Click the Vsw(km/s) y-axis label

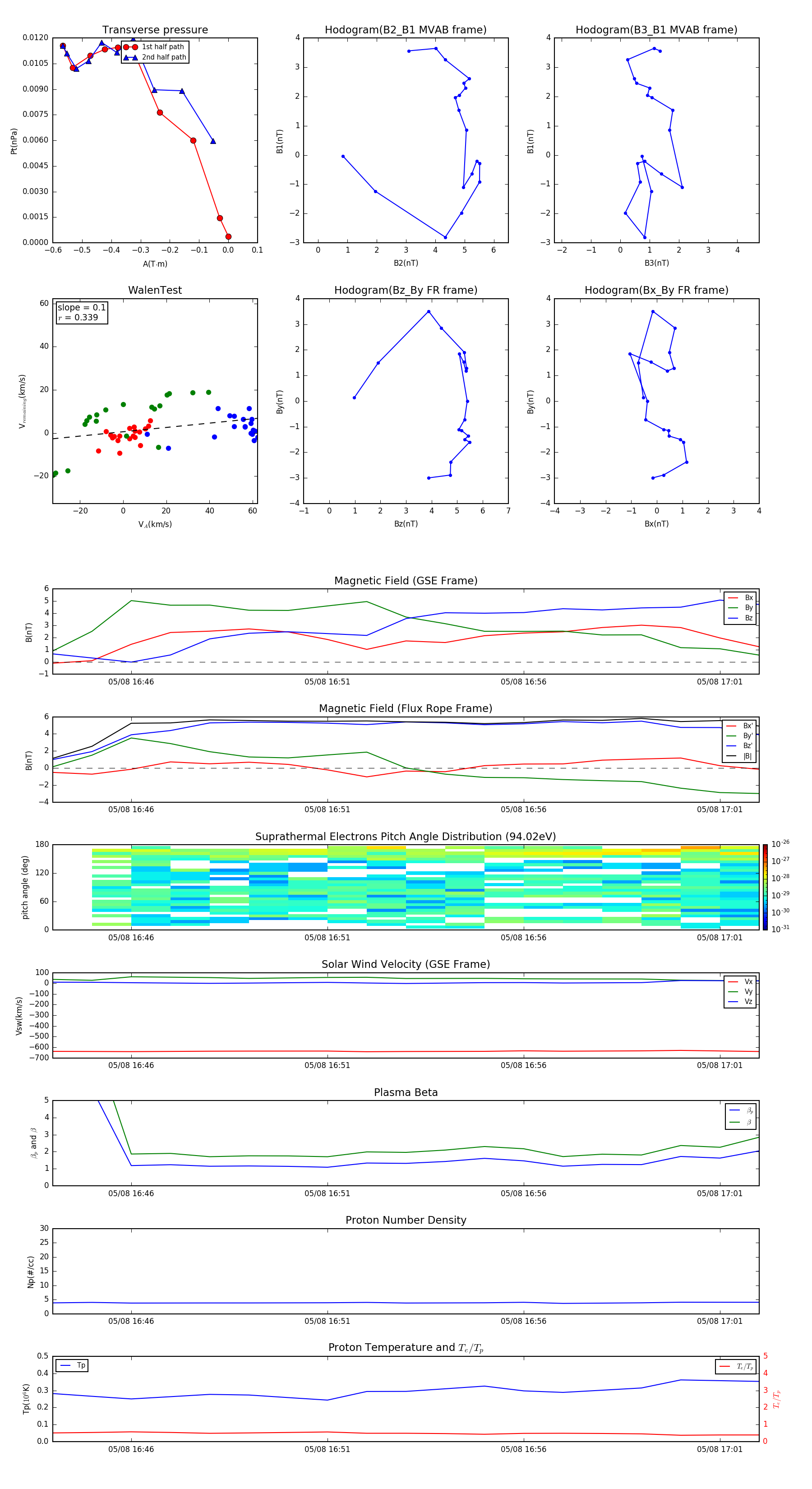click(x=19, y=1016)
